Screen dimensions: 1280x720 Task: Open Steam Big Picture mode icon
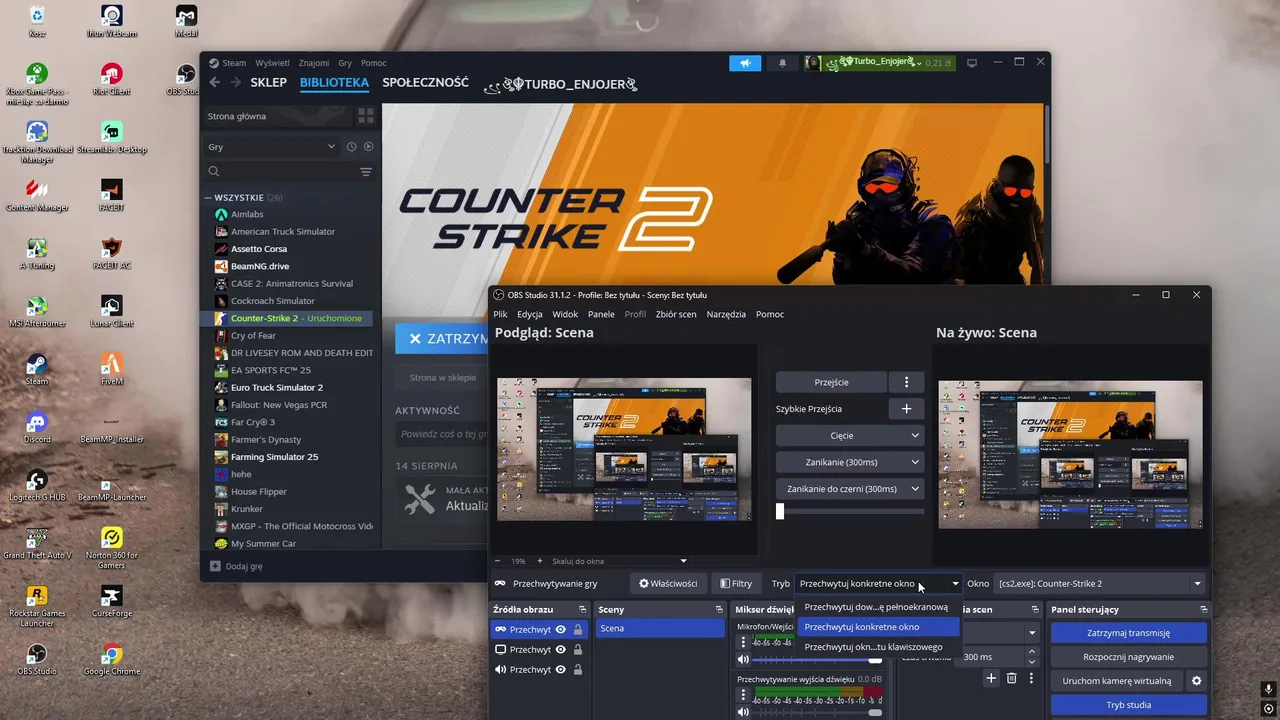point(971,63)
